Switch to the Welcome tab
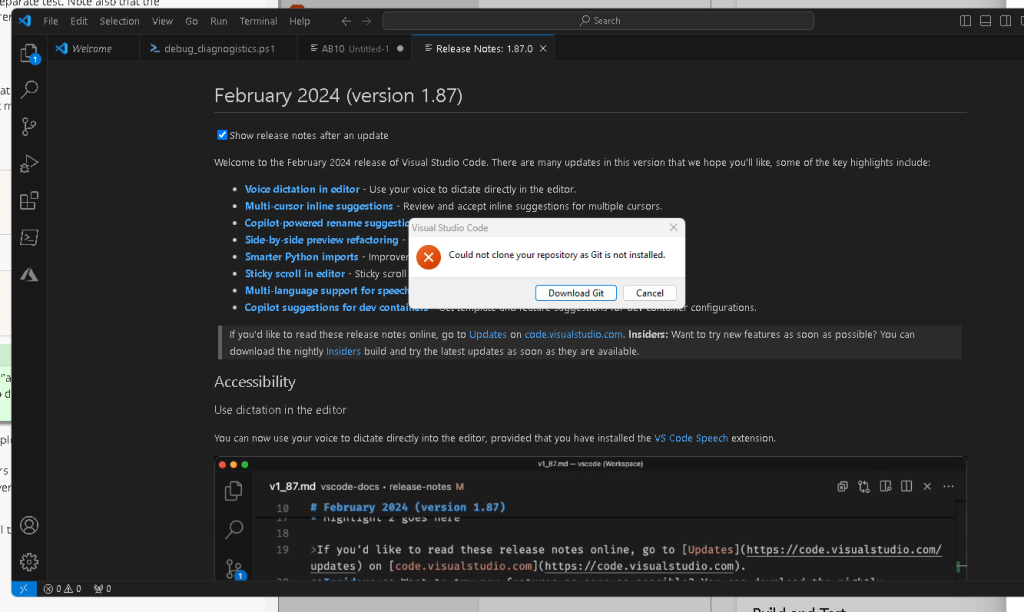 93,48
